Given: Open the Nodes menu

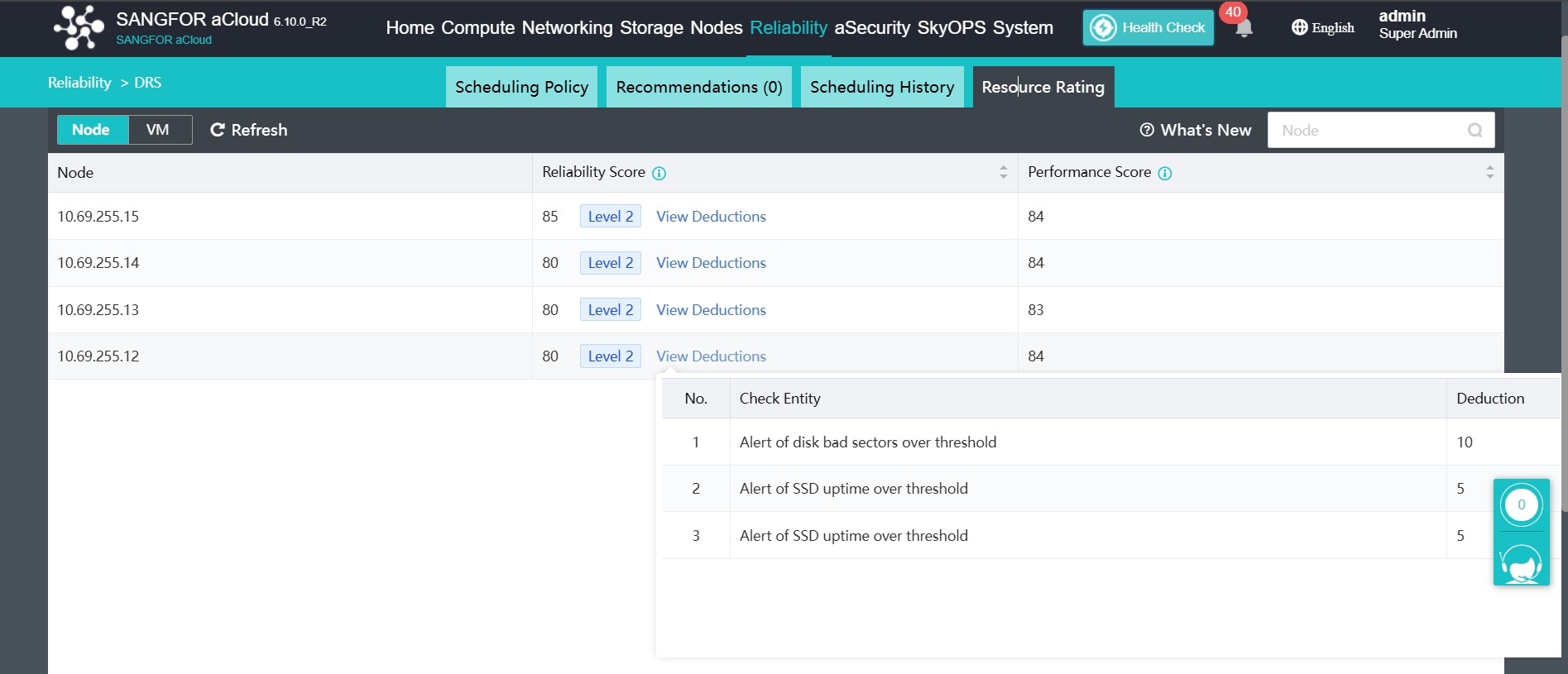Looking at the screenshot, I should point(717,27).
